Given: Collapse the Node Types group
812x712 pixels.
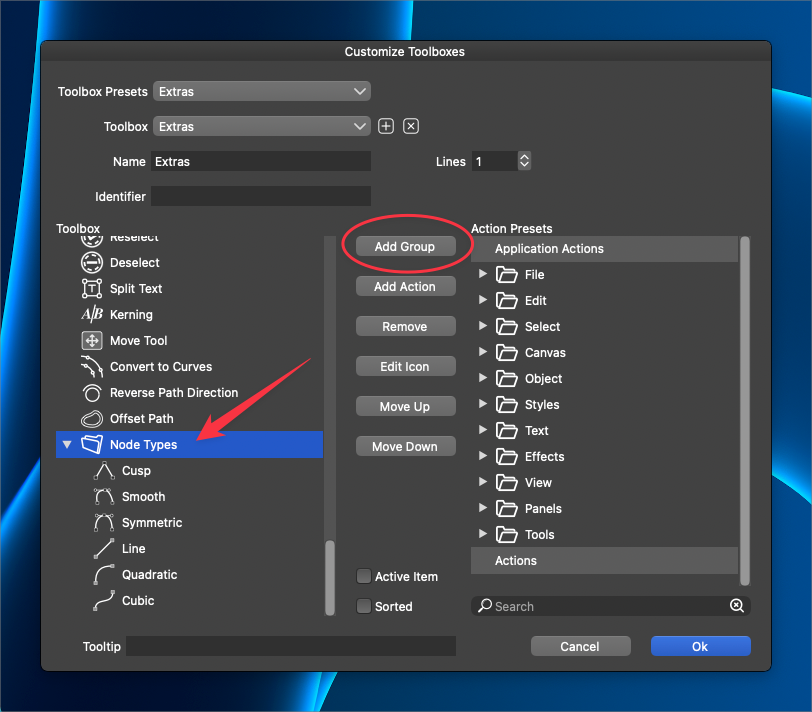Looking at the screenshot, I should (x=67, y=445).
